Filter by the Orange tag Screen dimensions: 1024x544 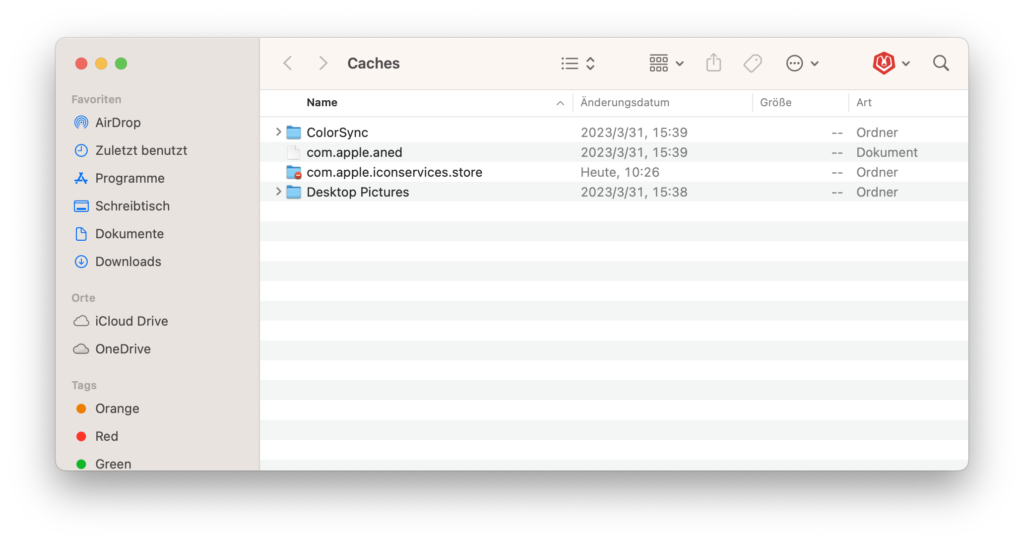point(117,408)
